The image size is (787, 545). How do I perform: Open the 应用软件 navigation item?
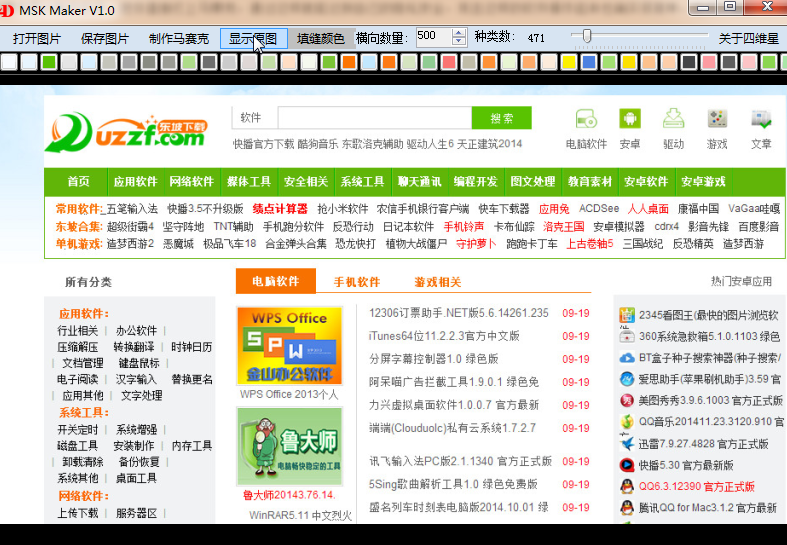[x=136, y=182]
